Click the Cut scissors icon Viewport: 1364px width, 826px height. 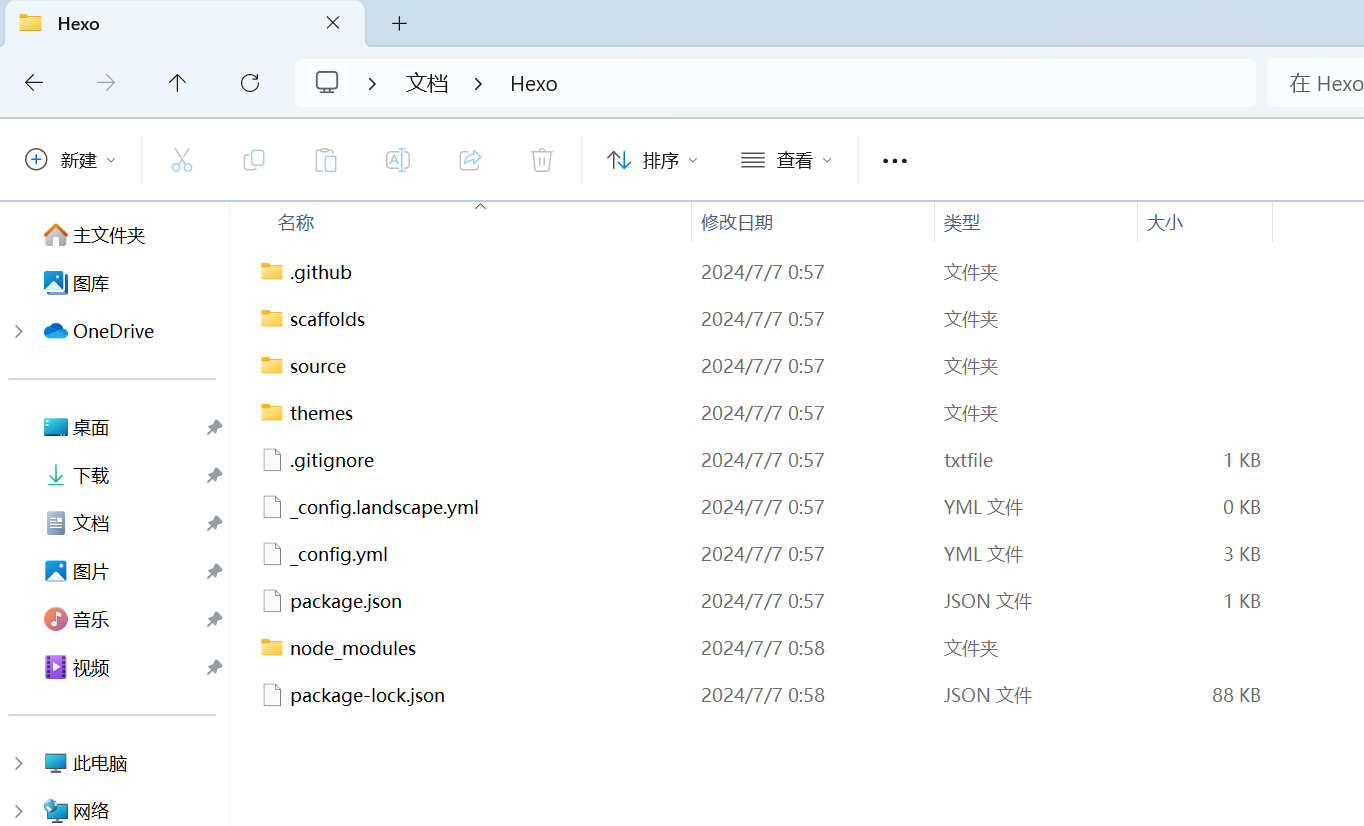[x=181, y=160]
